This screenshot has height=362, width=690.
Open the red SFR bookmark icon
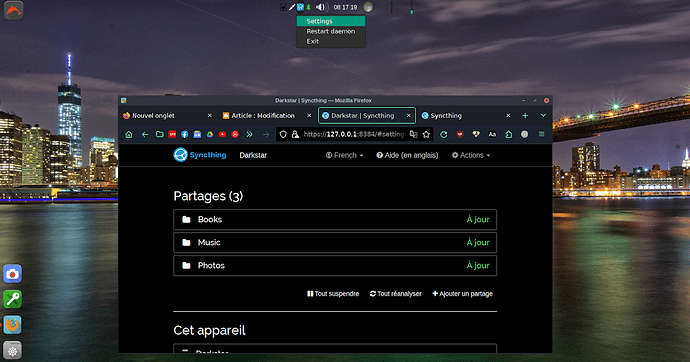tap(172, 135)
